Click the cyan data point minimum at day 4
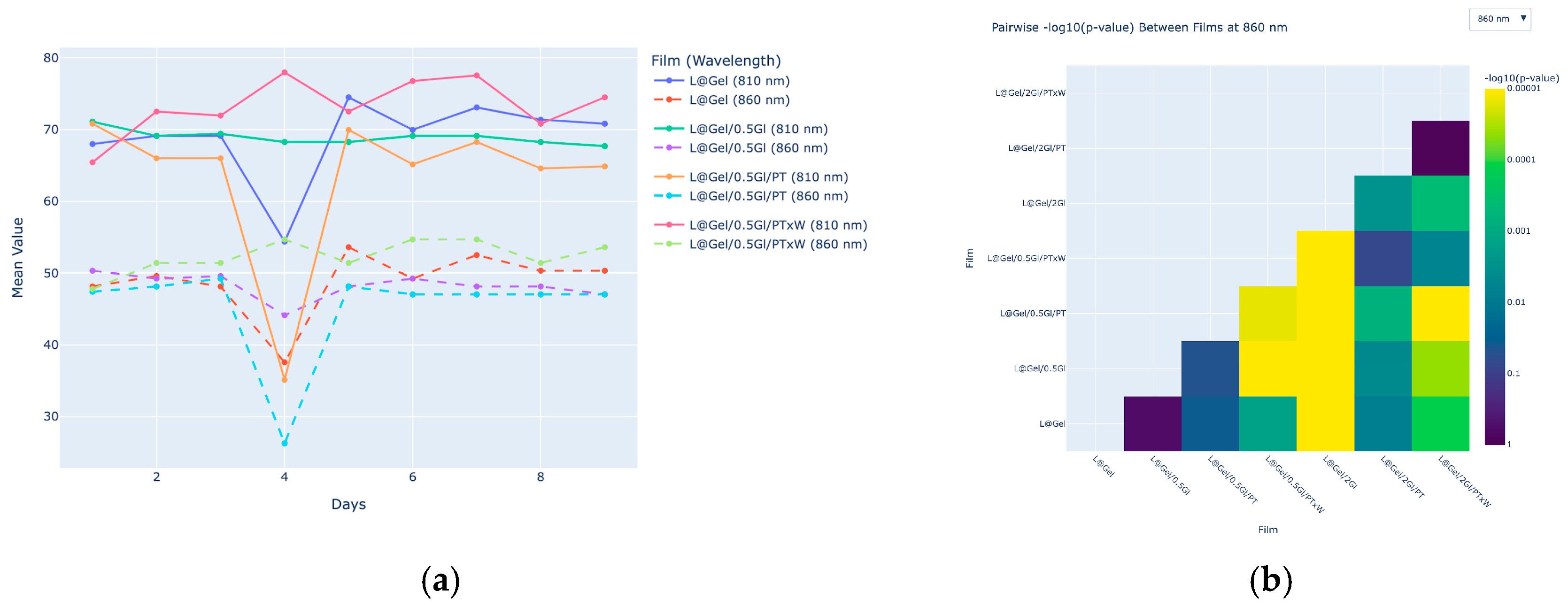 tap(284, 444)
